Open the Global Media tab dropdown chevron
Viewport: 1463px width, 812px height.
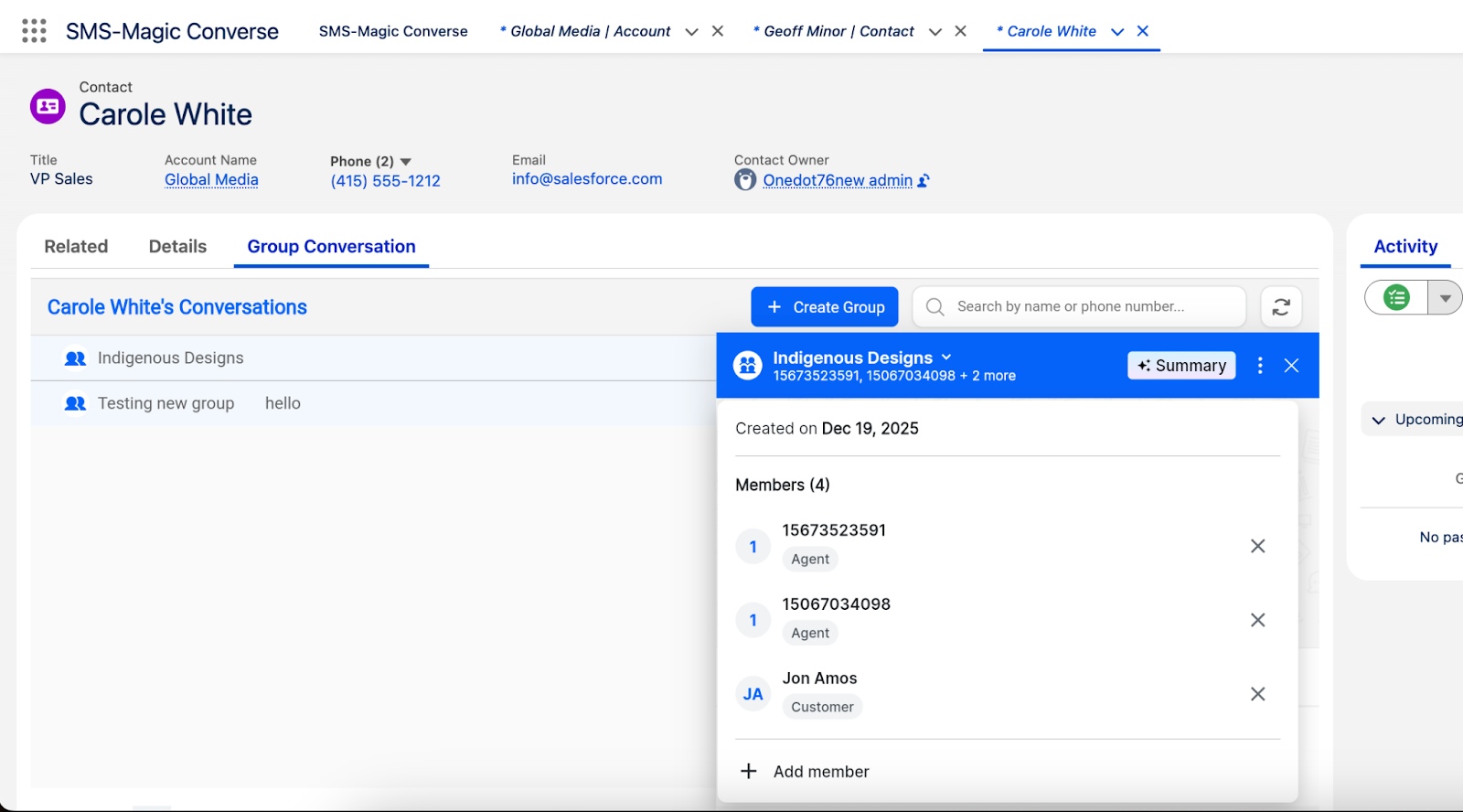691,32
